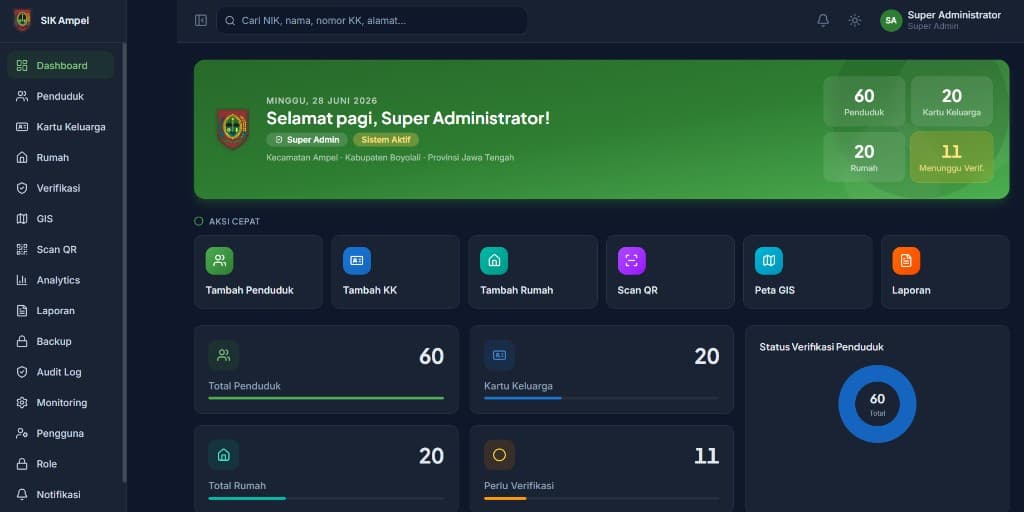Click the Perlu Verifikasi circle icon
Viewport: 1024px width, 512px height.
pos(499,455)
